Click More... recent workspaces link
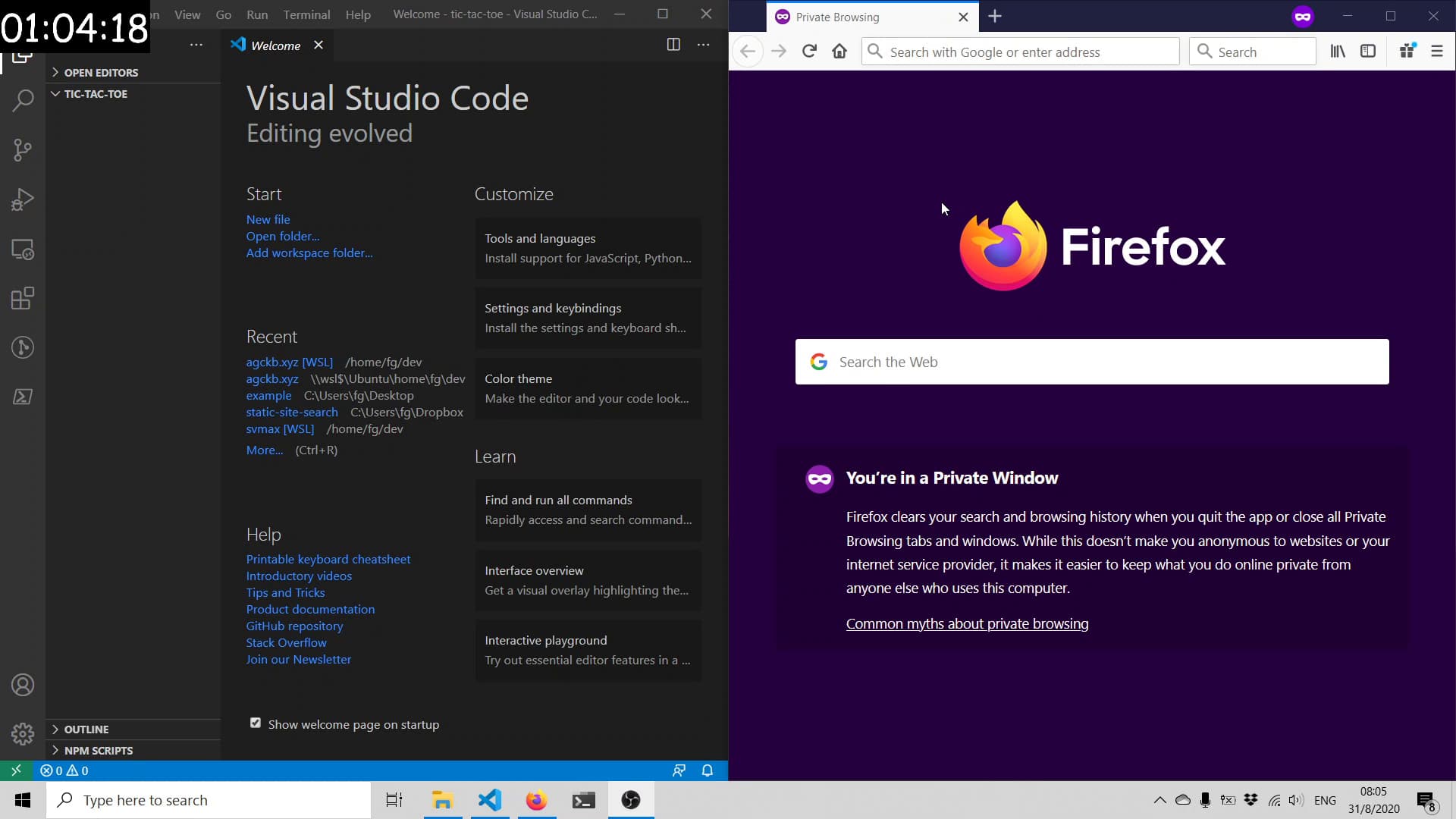This screenshot has height=819, width=1456. 264,450
